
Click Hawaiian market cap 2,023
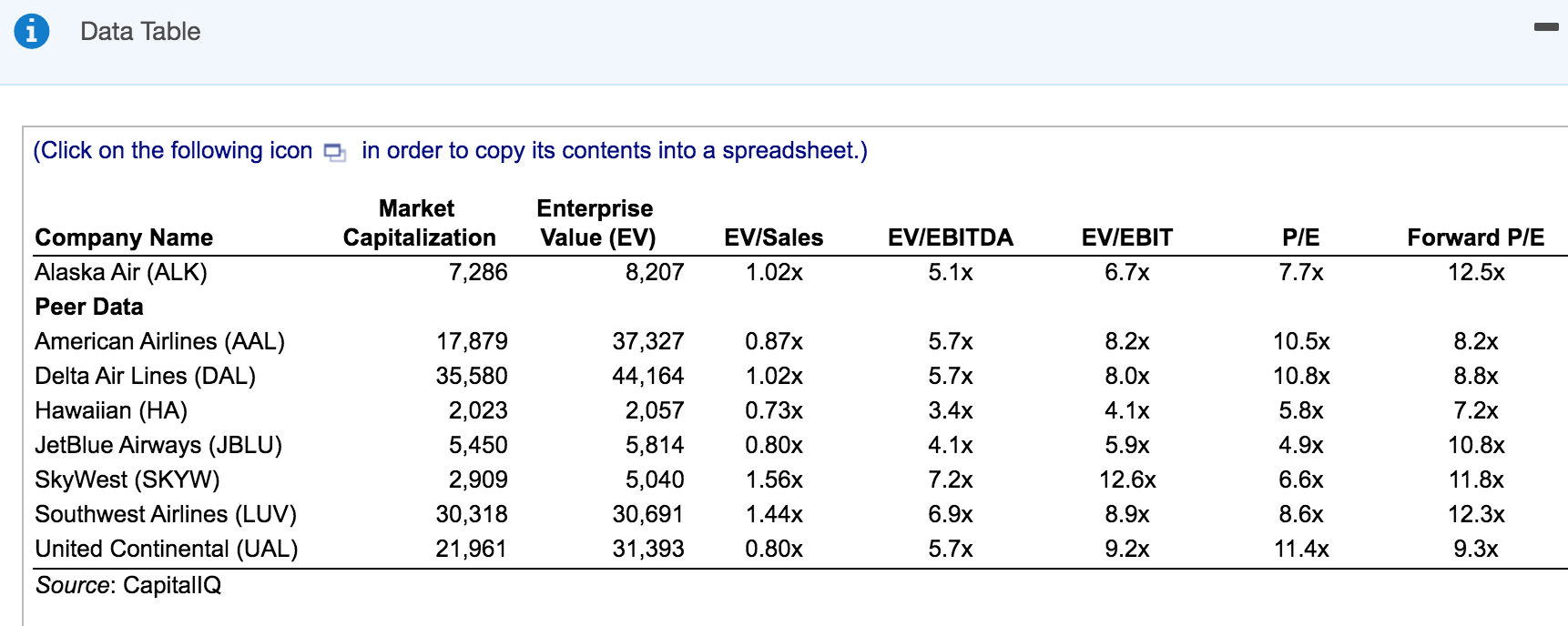pos(478,410)
